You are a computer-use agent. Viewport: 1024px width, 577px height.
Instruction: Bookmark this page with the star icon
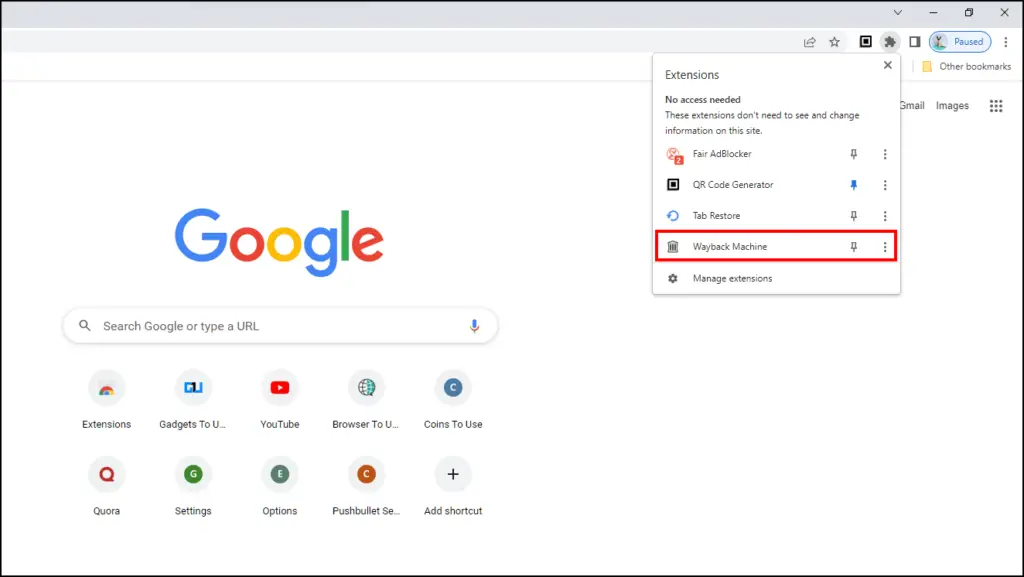click(834, 42)
